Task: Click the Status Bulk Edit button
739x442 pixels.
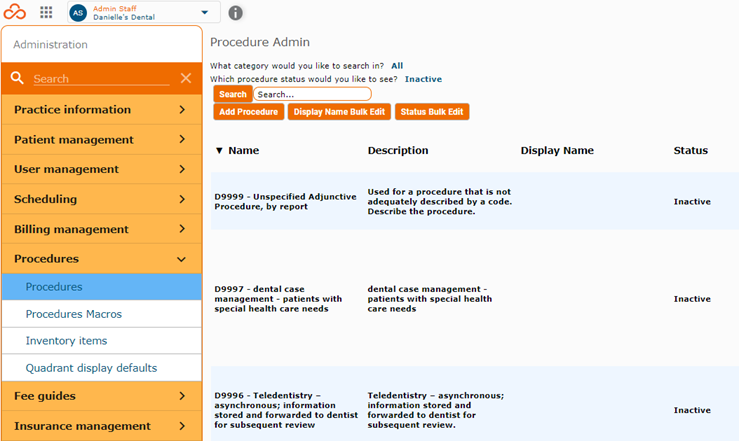Action: [432, 112]
